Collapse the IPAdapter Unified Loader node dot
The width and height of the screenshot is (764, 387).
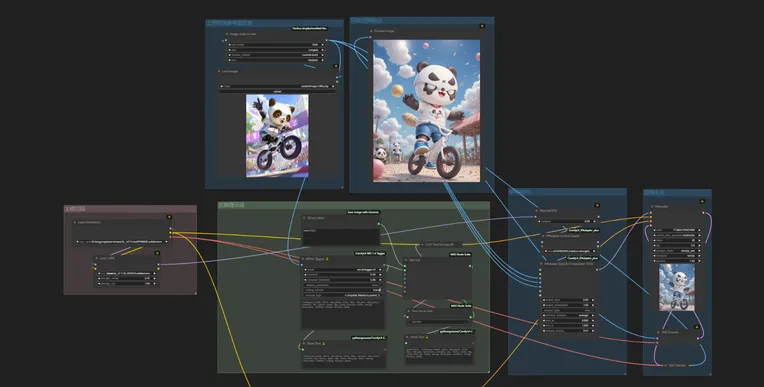tap(542, 236)
